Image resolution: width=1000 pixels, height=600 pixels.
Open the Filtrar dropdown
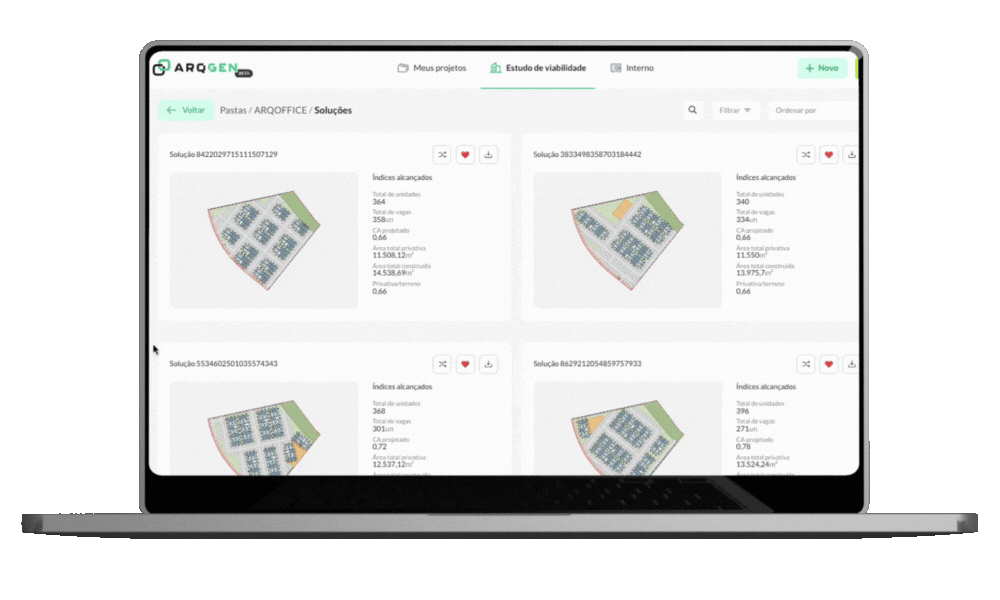point(735,110)
